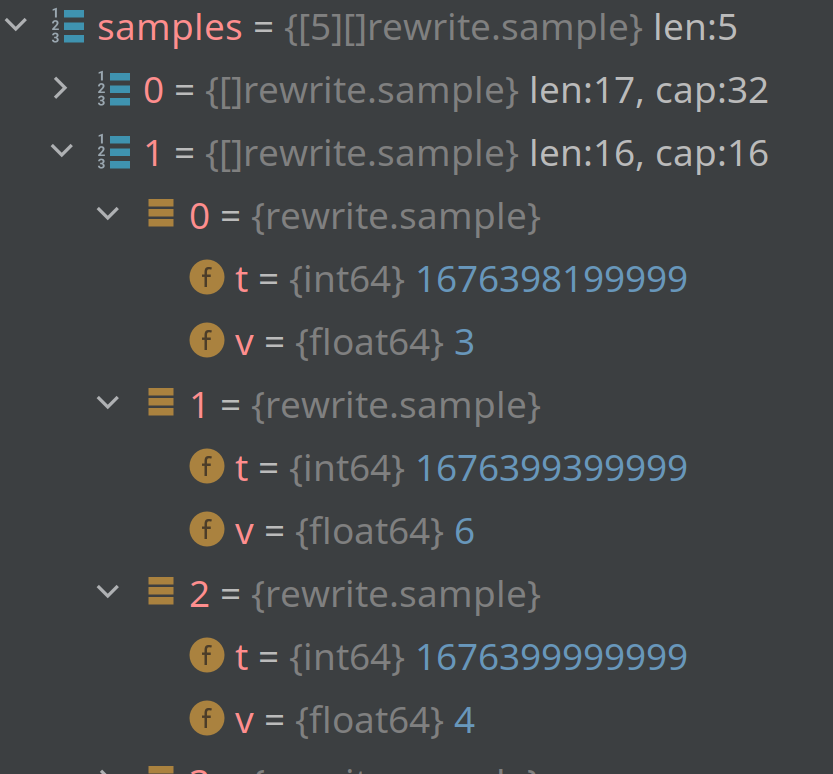Click the array icon of slice 0 len:17

pos(114,89)
